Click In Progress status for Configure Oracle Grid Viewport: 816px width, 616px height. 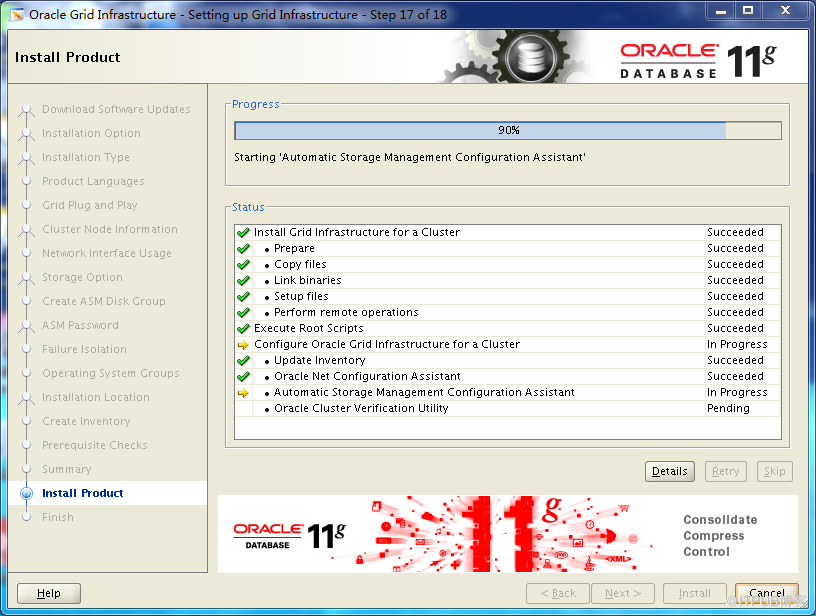[737, 344]
